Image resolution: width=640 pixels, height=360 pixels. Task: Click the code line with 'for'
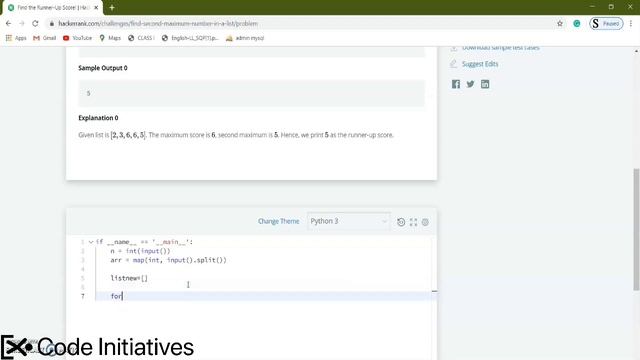[116, 296]
